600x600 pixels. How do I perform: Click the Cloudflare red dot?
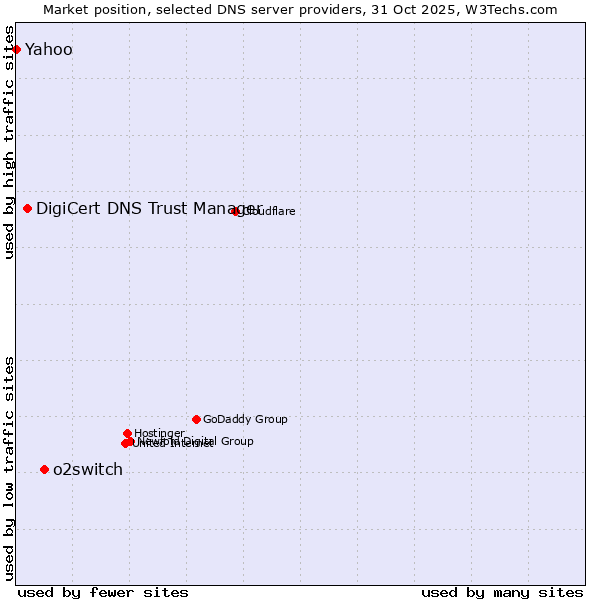pyautogui.click(x=236, y=211)
